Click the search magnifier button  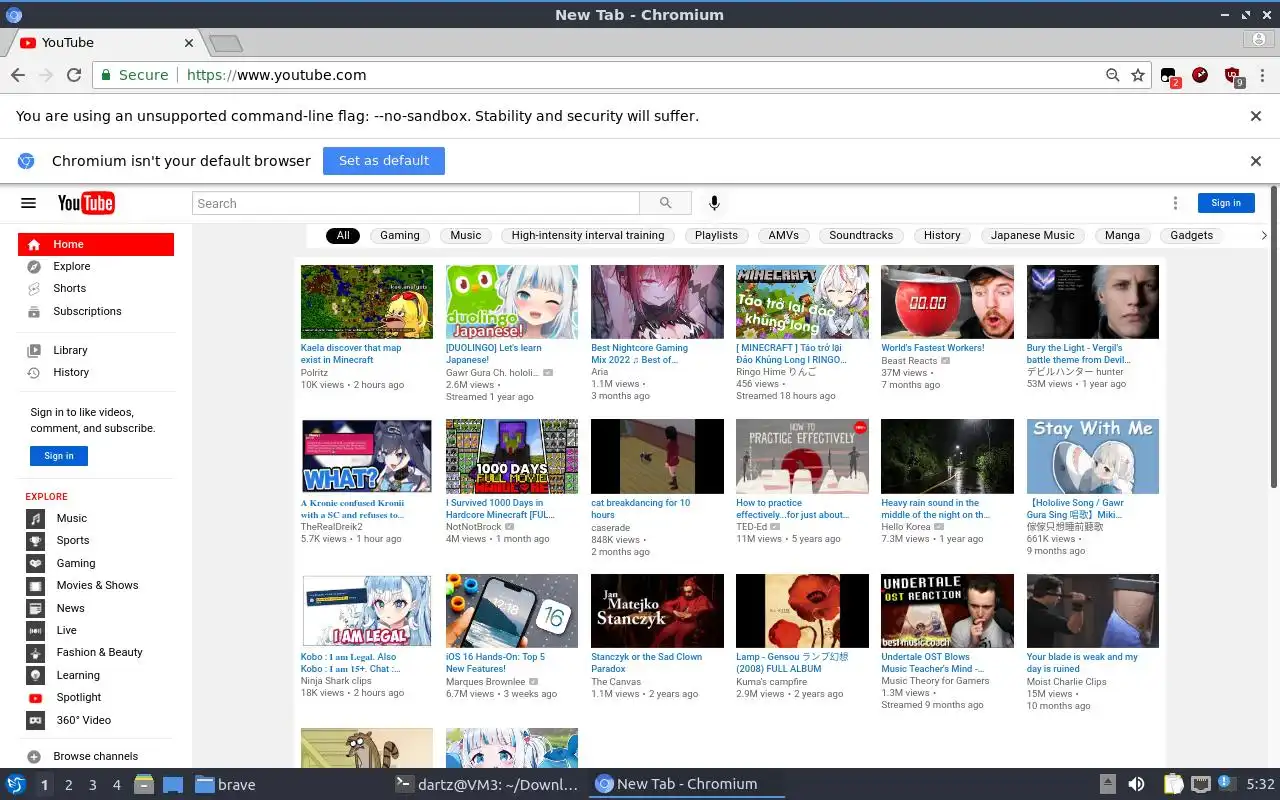(666, 203)
